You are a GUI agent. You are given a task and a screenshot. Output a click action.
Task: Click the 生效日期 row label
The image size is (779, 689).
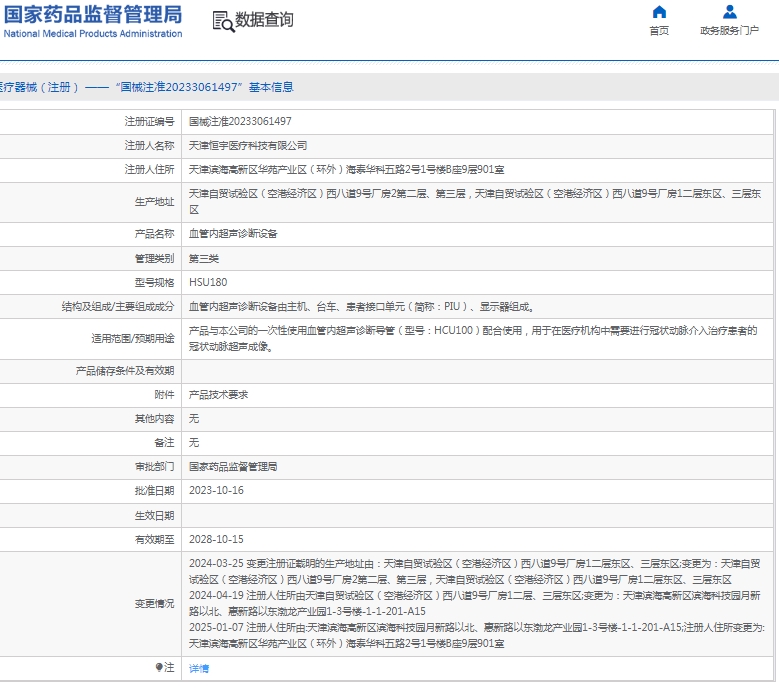(154, 516)
